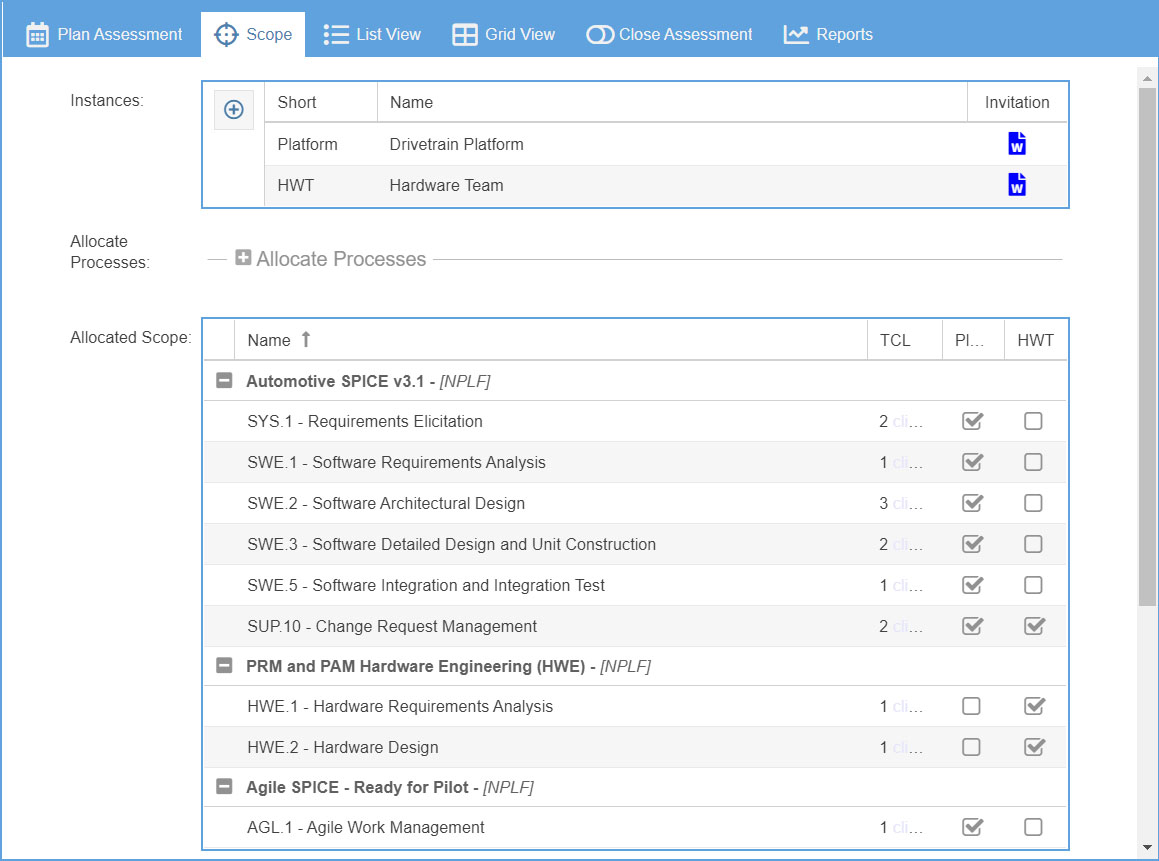
Task: Click TCL value 2 for SYS.1
Action: pyautogui.click(x=883, y=421)
